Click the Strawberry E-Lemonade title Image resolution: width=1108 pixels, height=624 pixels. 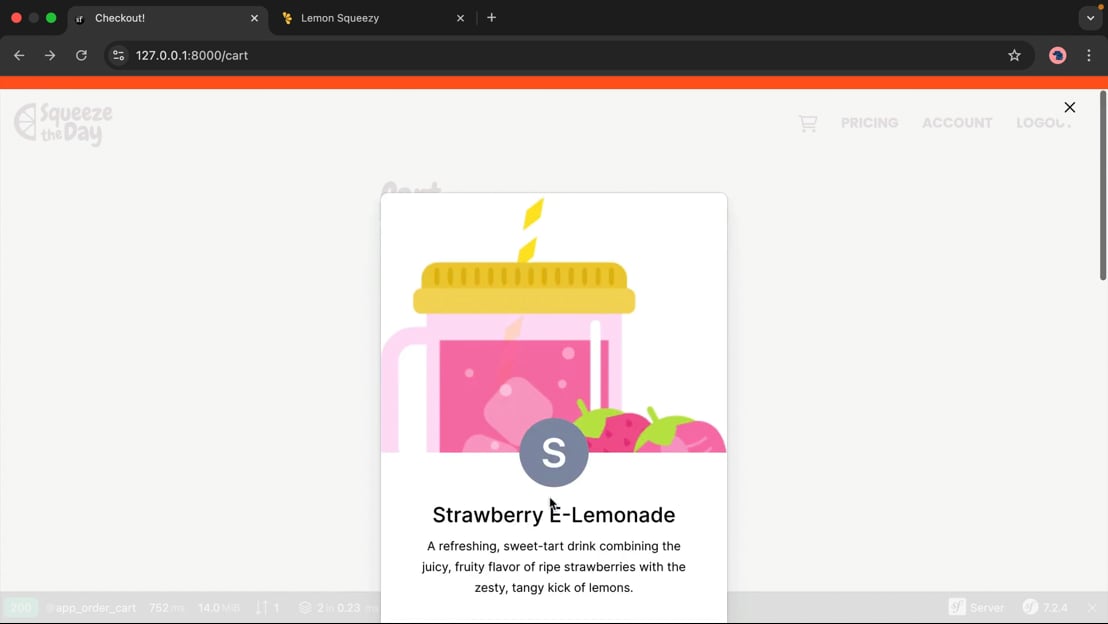(x=553, y=515)
